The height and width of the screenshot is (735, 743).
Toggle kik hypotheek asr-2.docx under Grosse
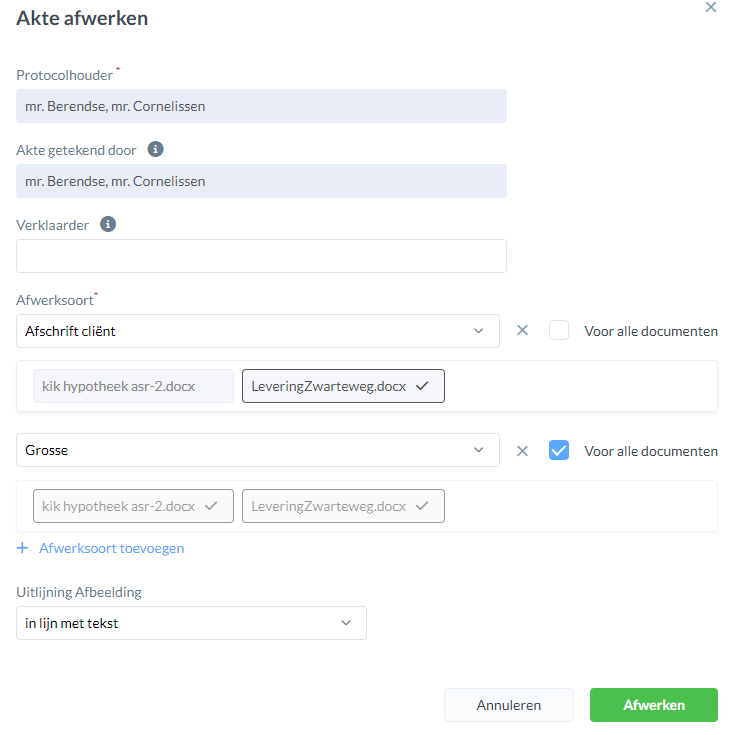tap(133, 506)
